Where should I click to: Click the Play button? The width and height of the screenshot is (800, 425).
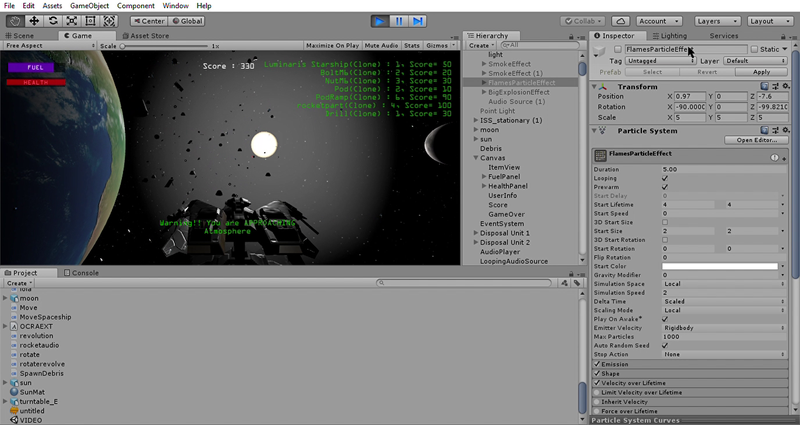pyautogui.click(x=380, y=20)
